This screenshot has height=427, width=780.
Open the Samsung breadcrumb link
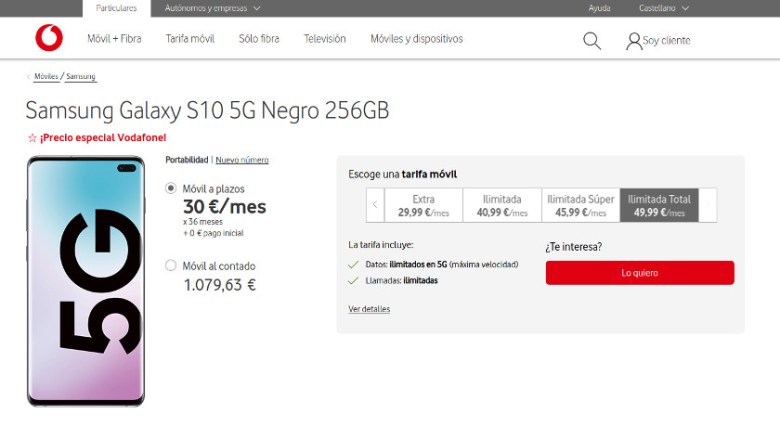pos(81,76)
